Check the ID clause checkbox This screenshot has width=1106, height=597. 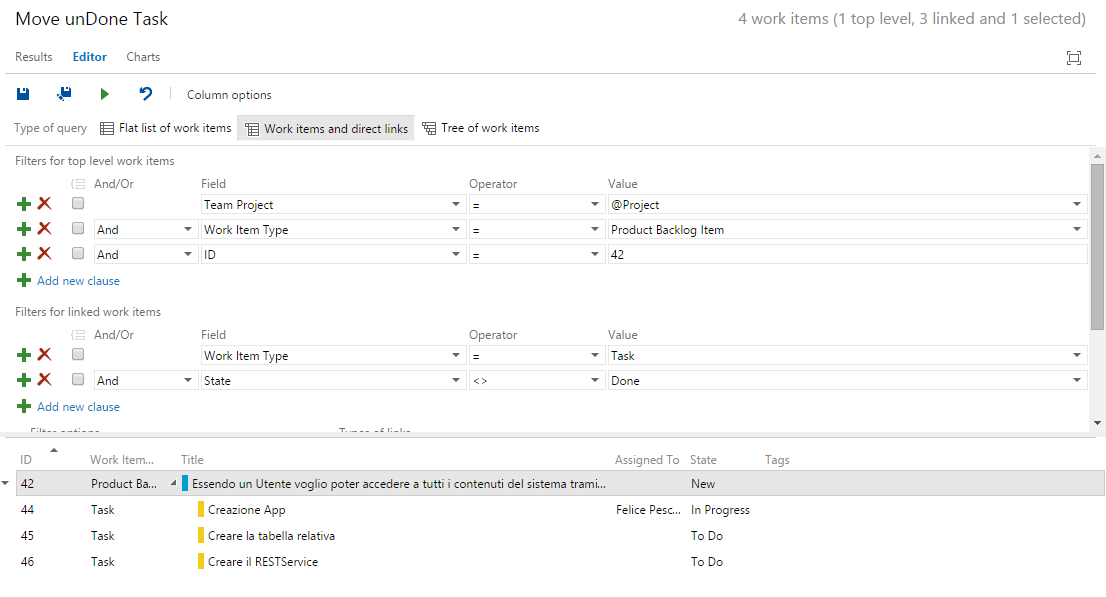pyautogui.click(x=78, y=253)
